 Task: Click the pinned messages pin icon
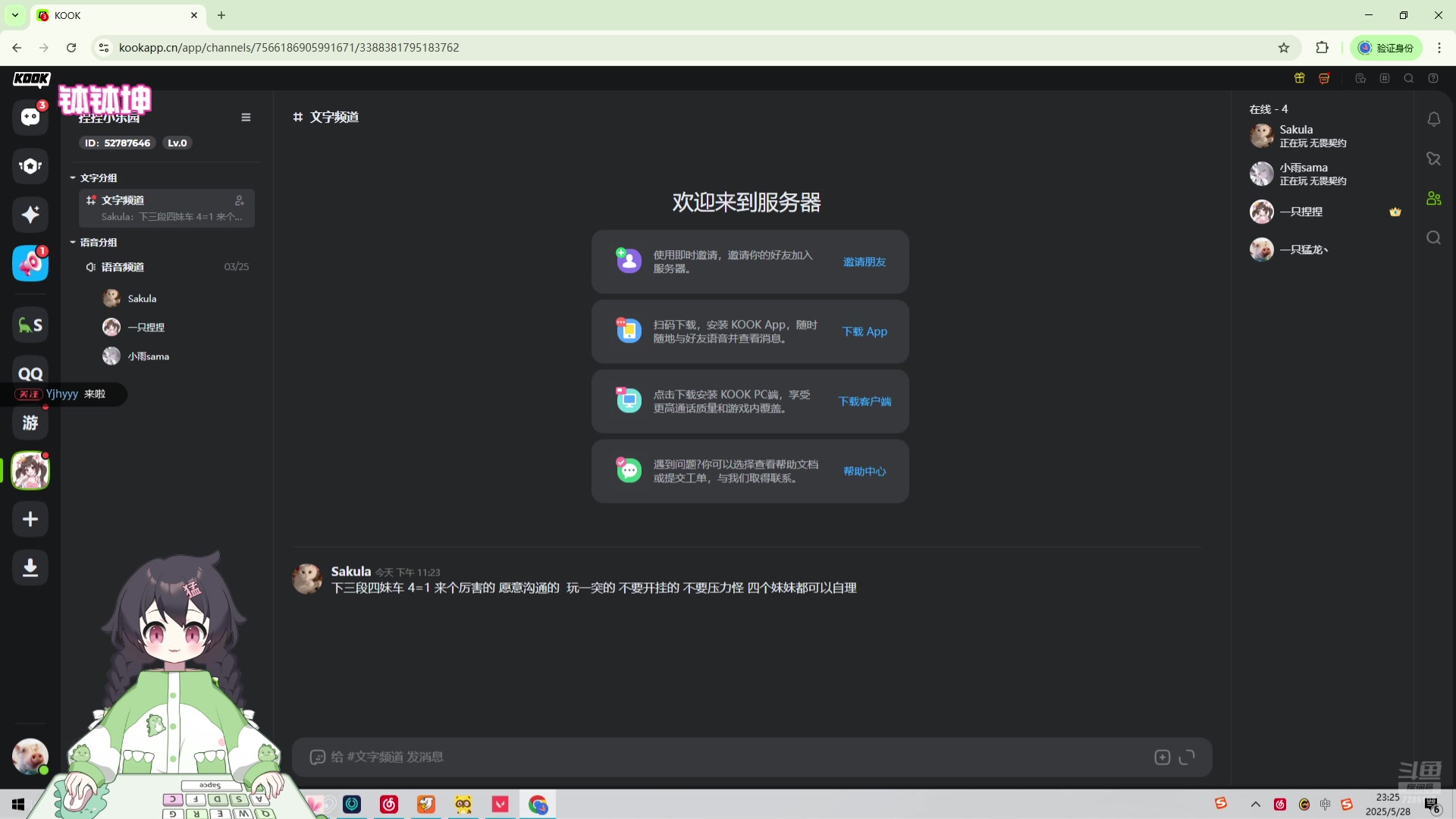[x=1433, y=158]
